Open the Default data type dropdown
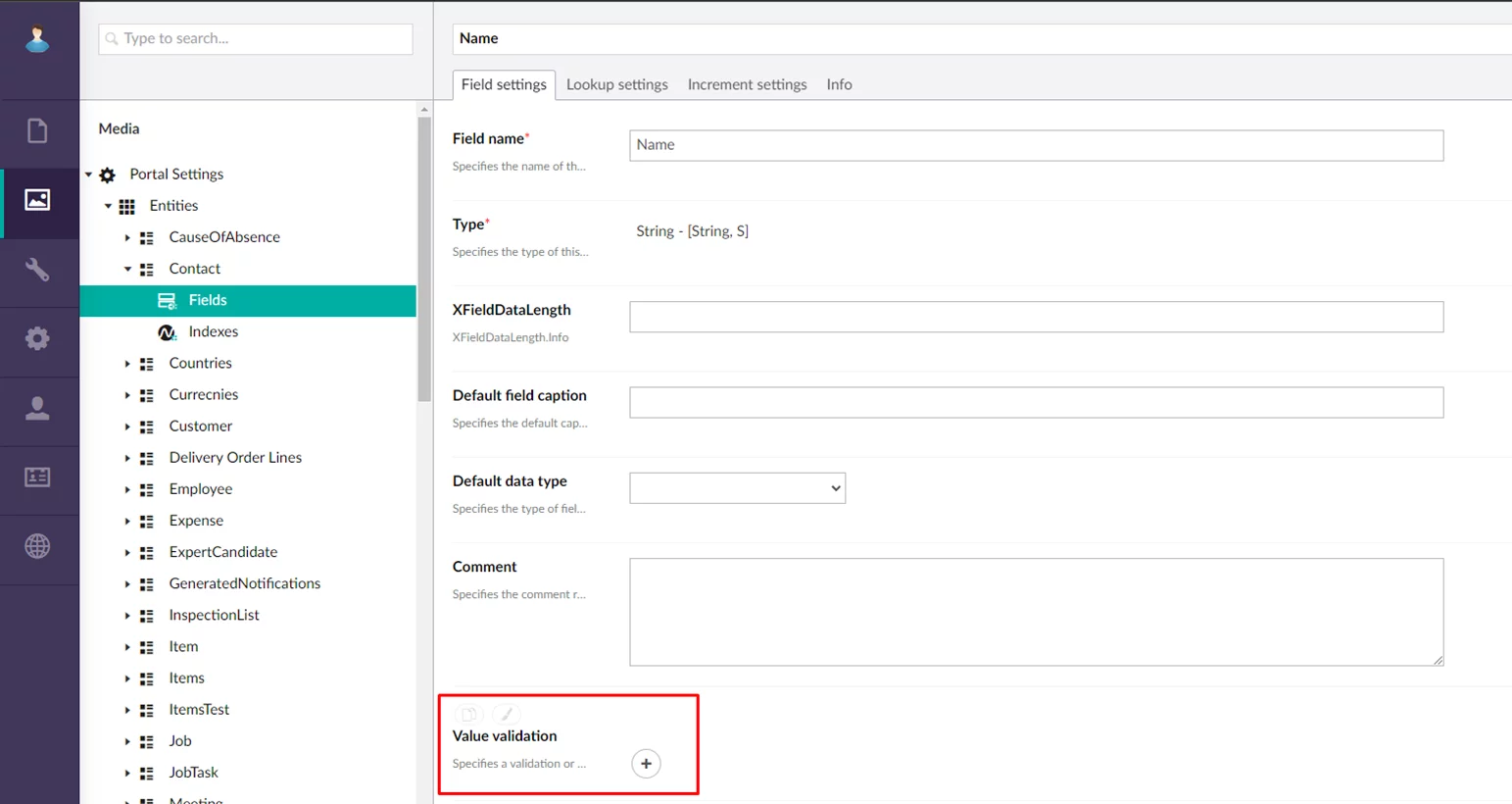 (737, 488)
